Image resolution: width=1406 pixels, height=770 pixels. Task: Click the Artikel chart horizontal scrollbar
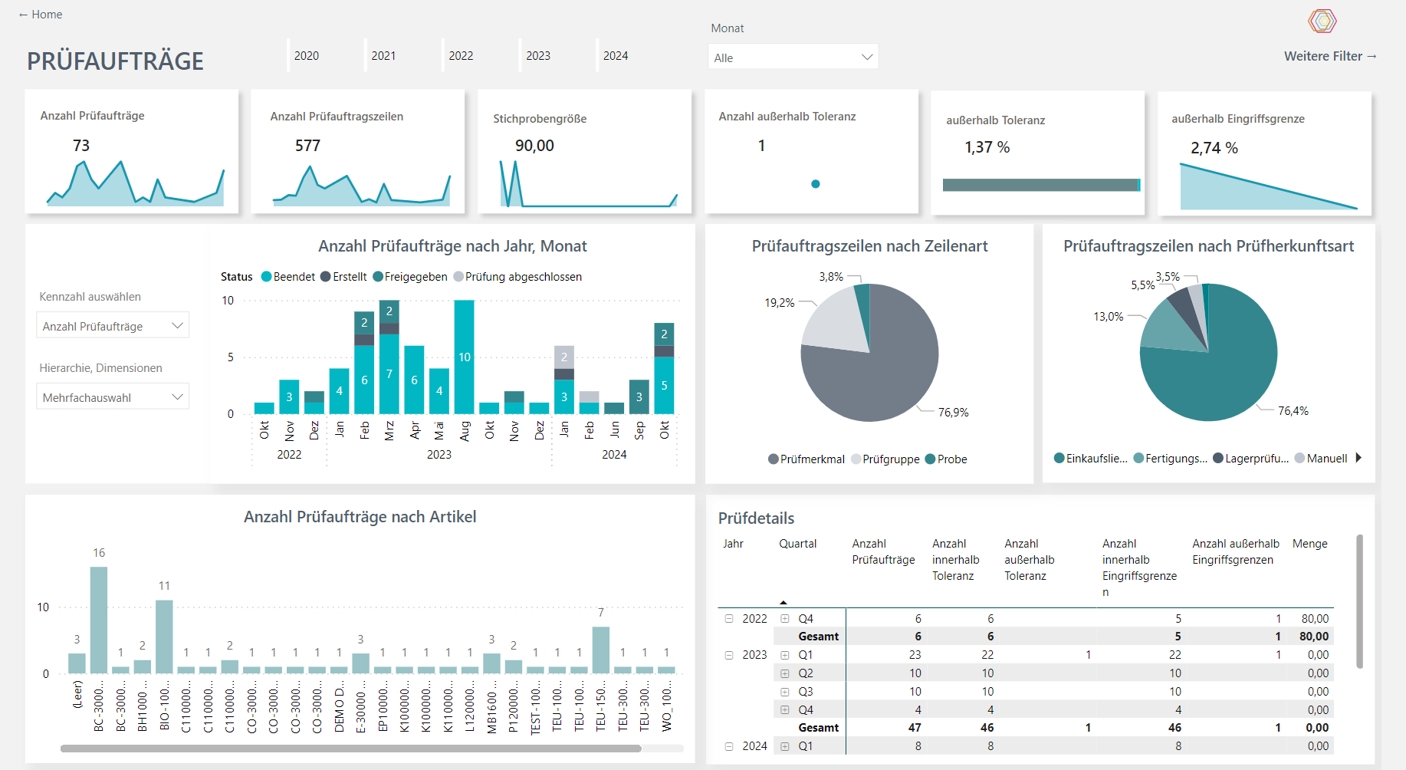[x=350, y=748]
